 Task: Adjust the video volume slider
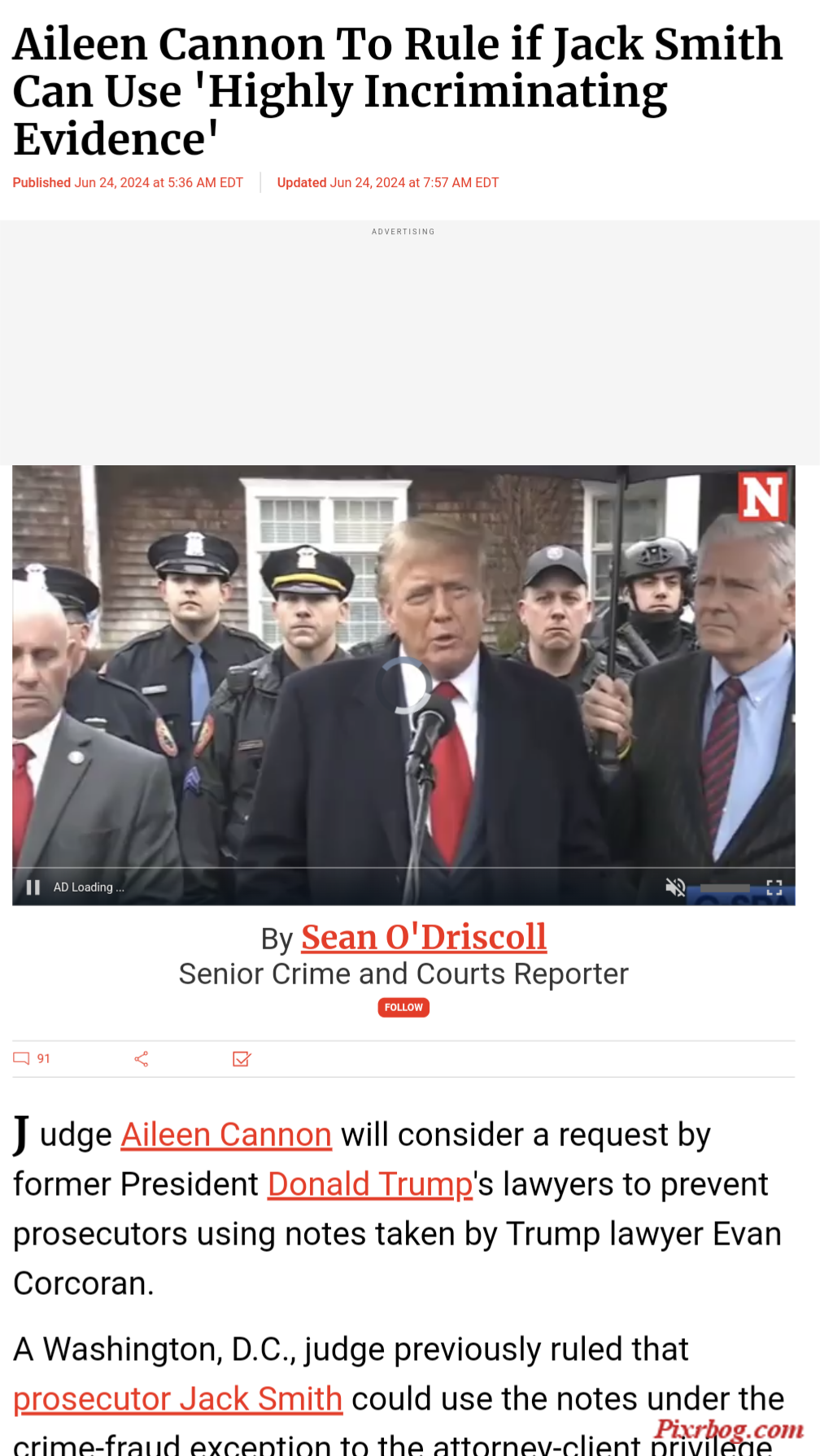[x=725, y=887]
